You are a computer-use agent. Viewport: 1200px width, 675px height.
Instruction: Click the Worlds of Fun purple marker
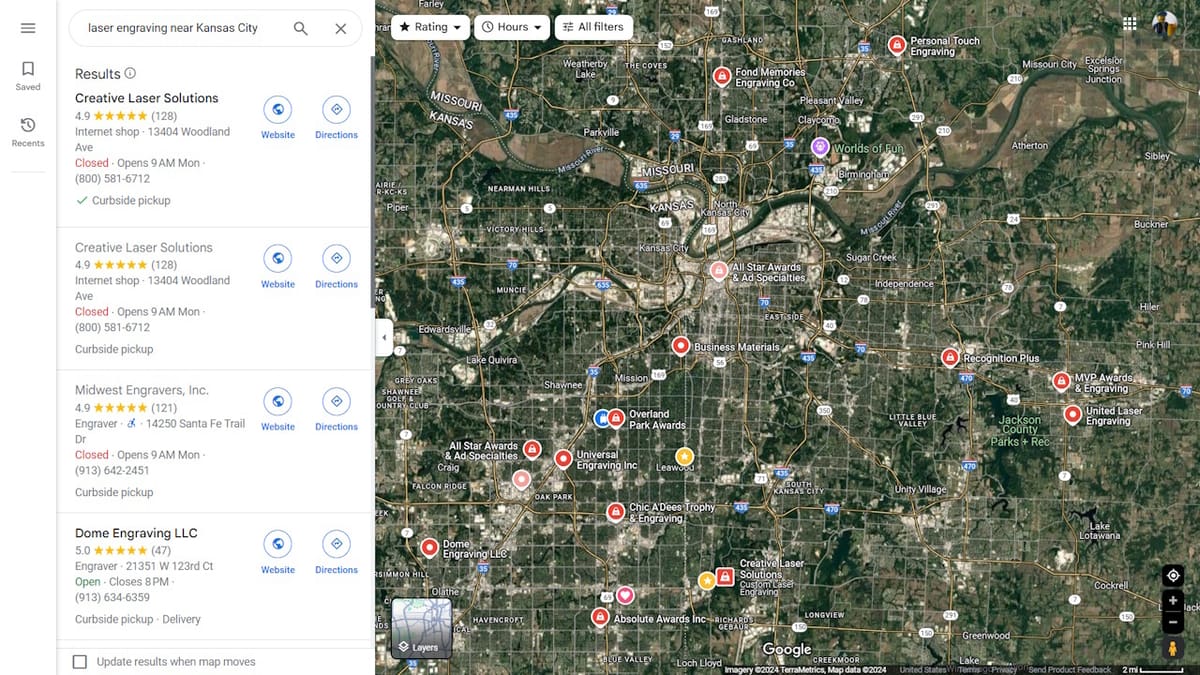[x=820, y=148]
